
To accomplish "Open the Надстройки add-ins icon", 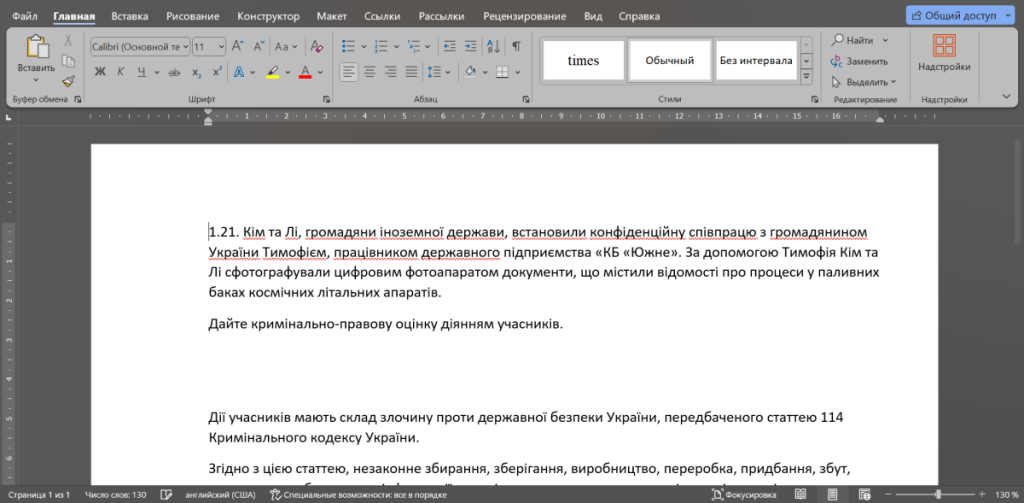I will (x=943, y=52).
